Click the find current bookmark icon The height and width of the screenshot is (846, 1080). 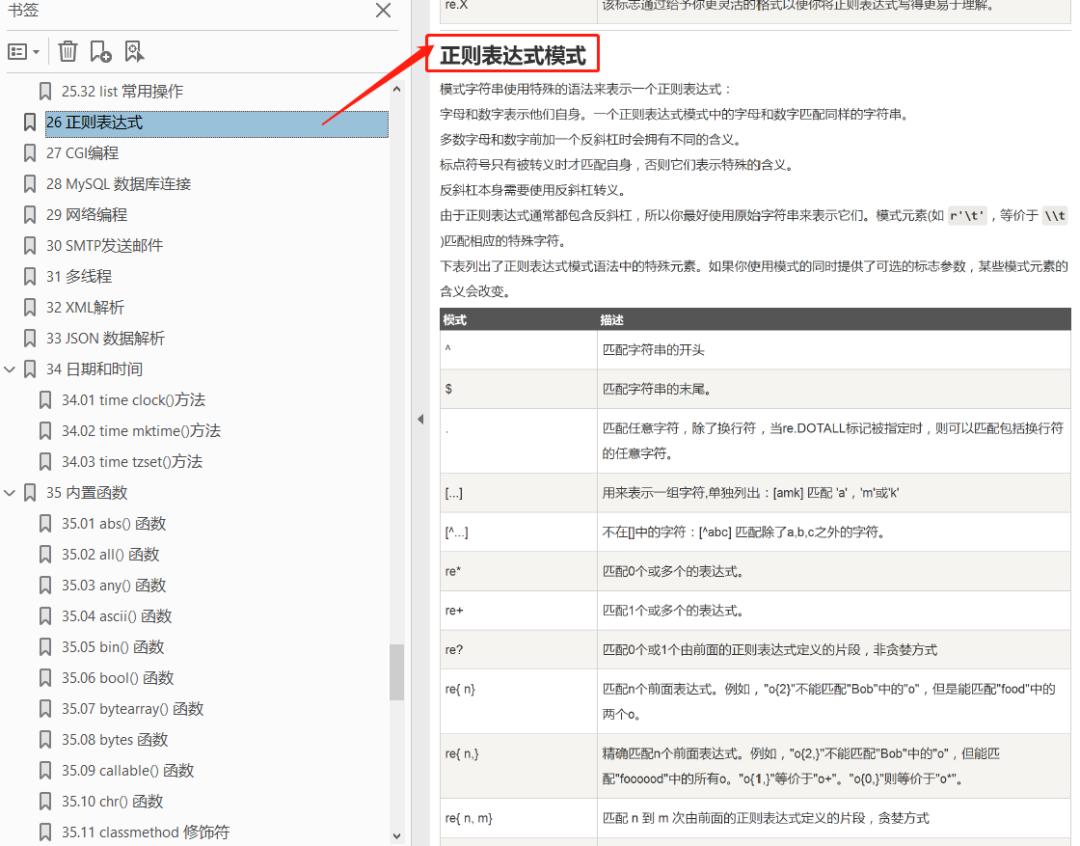pos(134,52)
